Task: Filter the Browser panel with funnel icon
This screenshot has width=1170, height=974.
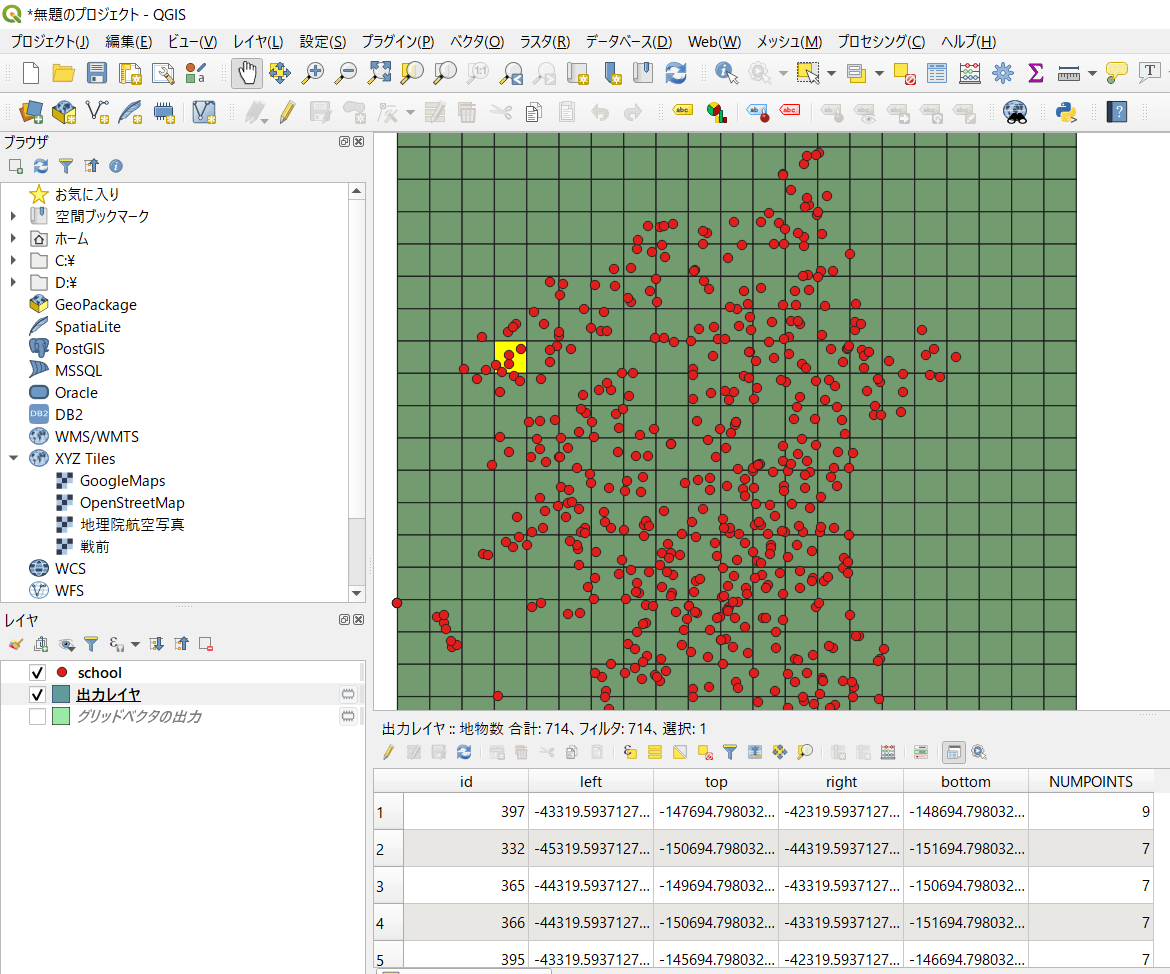Action: coord(66,166)
